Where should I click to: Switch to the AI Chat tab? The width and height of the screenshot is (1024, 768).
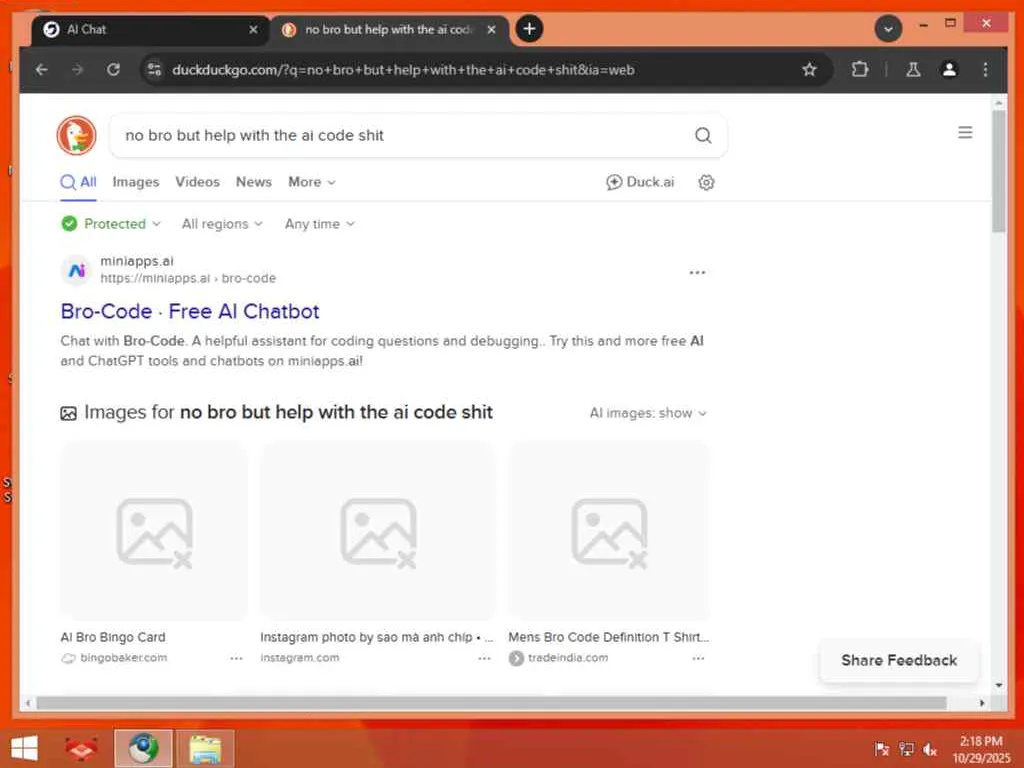150,29
